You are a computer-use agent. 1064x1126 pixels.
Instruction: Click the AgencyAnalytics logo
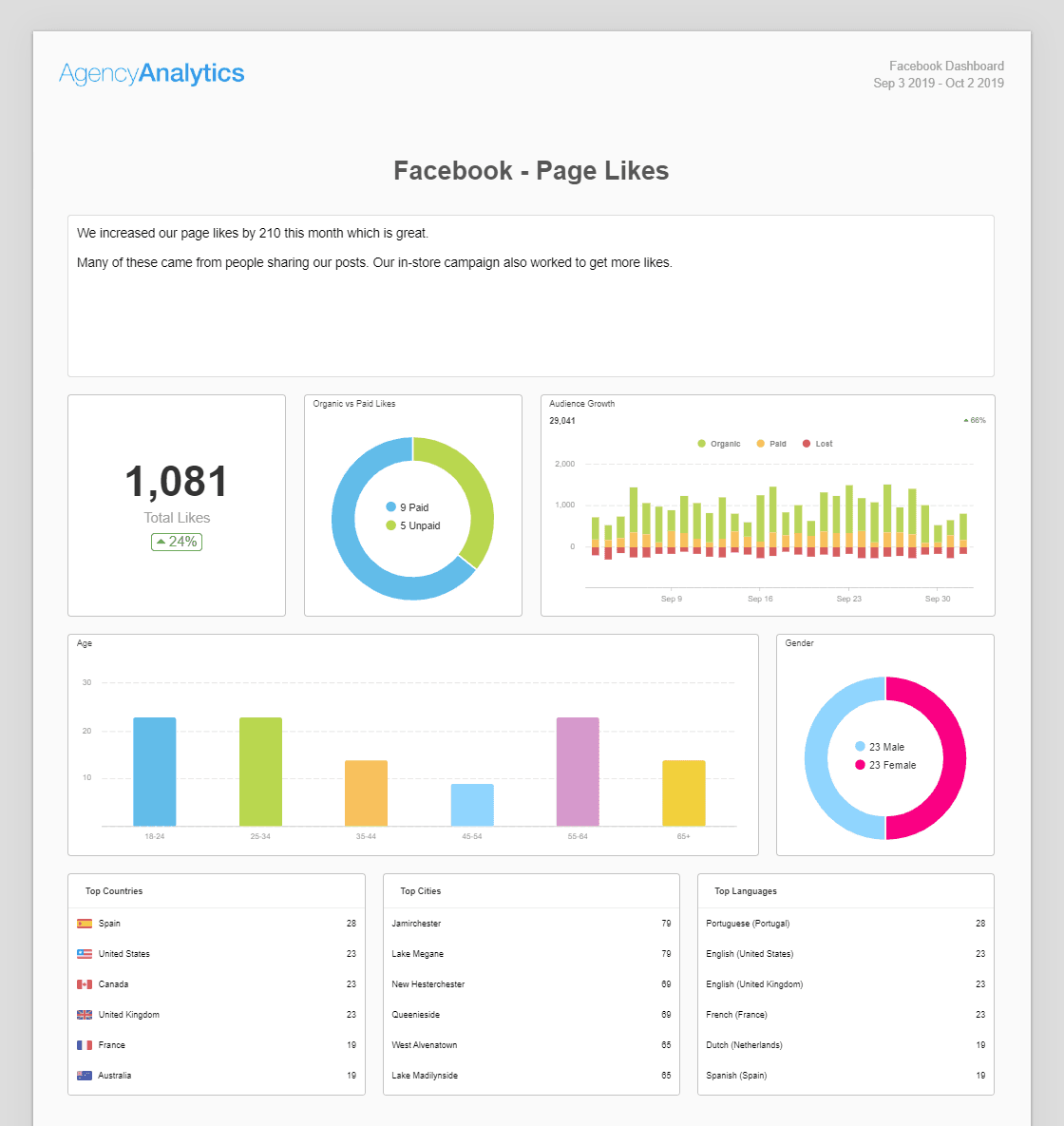[152, 73]
